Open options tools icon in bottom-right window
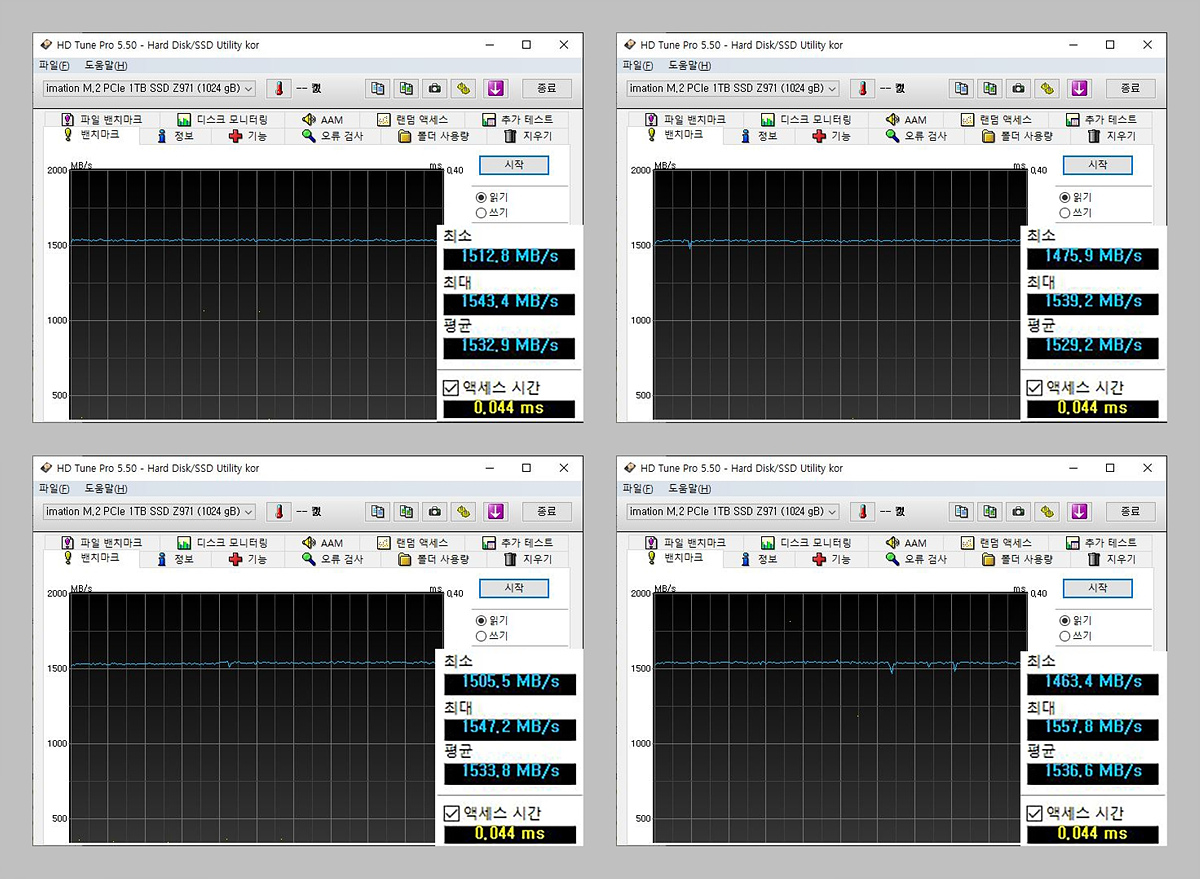This screenshot has width=1200, height=879. (1048, 511)
